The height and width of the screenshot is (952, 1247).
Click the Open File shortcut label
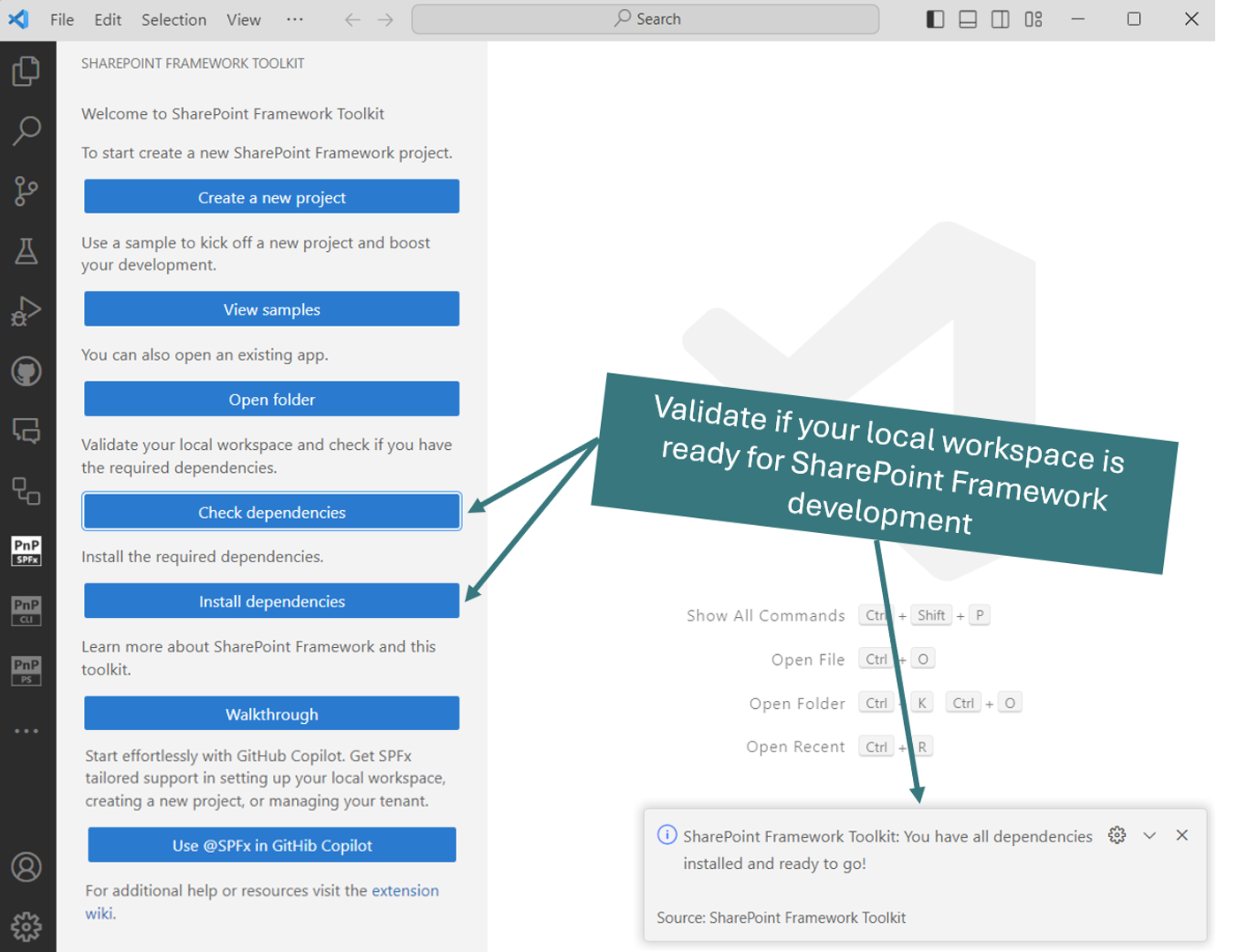808,659
